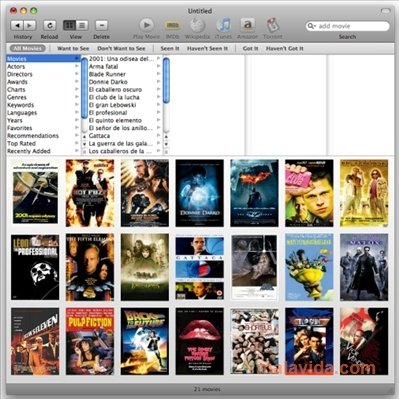Viewport: 399px width, 399px height.
Task: Expand the Genres category arrow
Action: (x=77, y=97)
